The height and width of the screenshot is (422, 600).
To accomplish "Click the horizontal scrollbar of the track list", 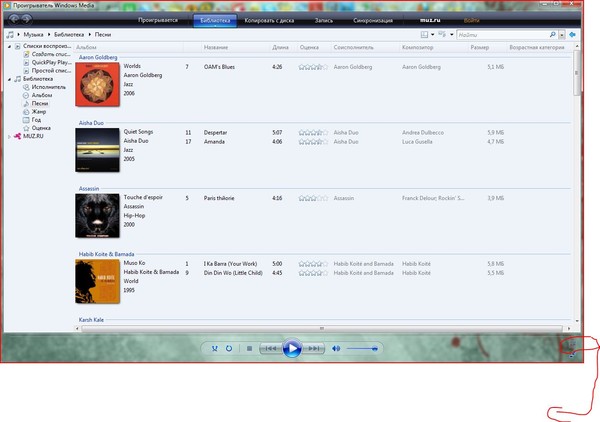I will [x=322, y=328].
